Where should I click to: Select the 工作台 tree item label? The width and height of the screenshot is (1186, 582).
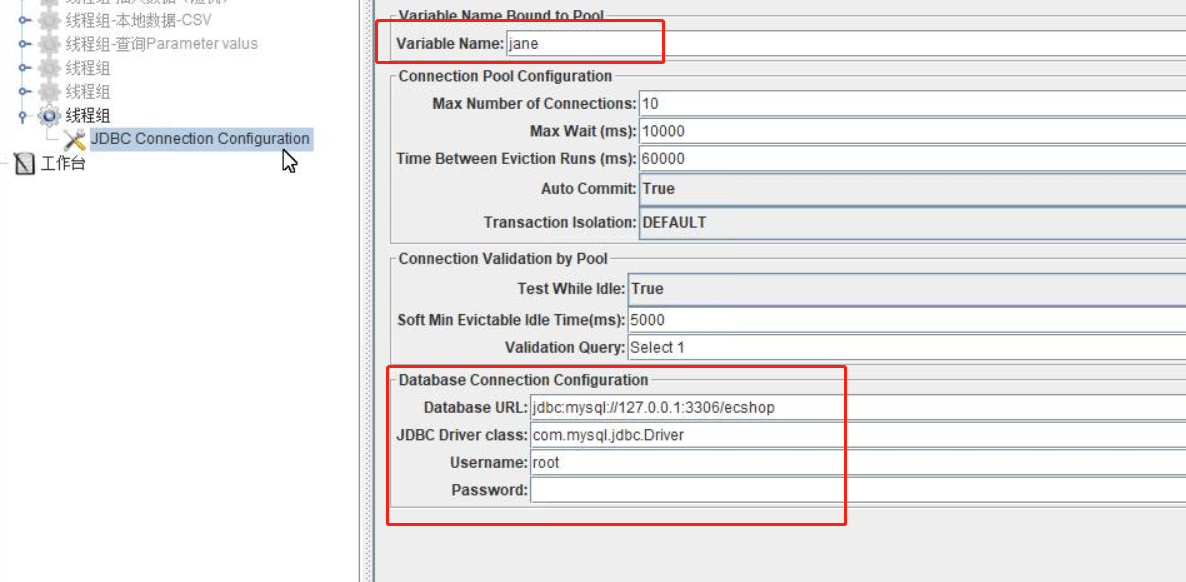coord(63,164)
